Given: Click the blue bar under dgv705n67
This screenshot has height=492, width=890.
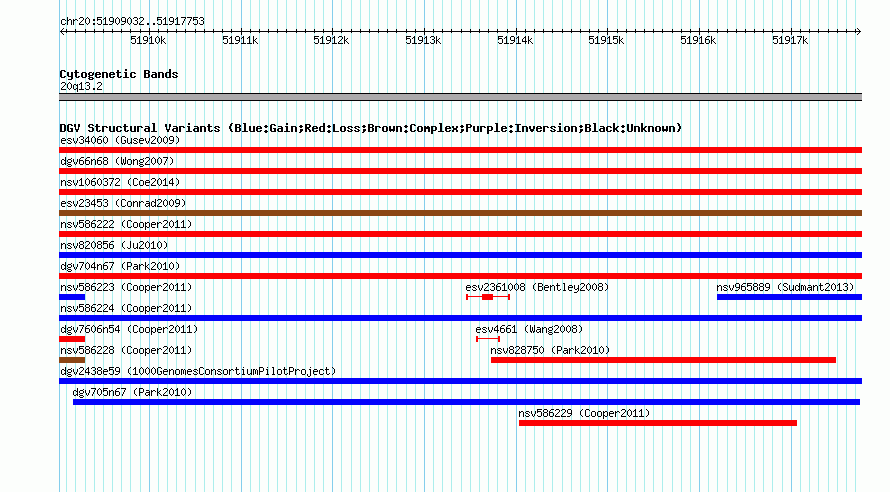Looking at the screenshot, I should pos(467,402).
